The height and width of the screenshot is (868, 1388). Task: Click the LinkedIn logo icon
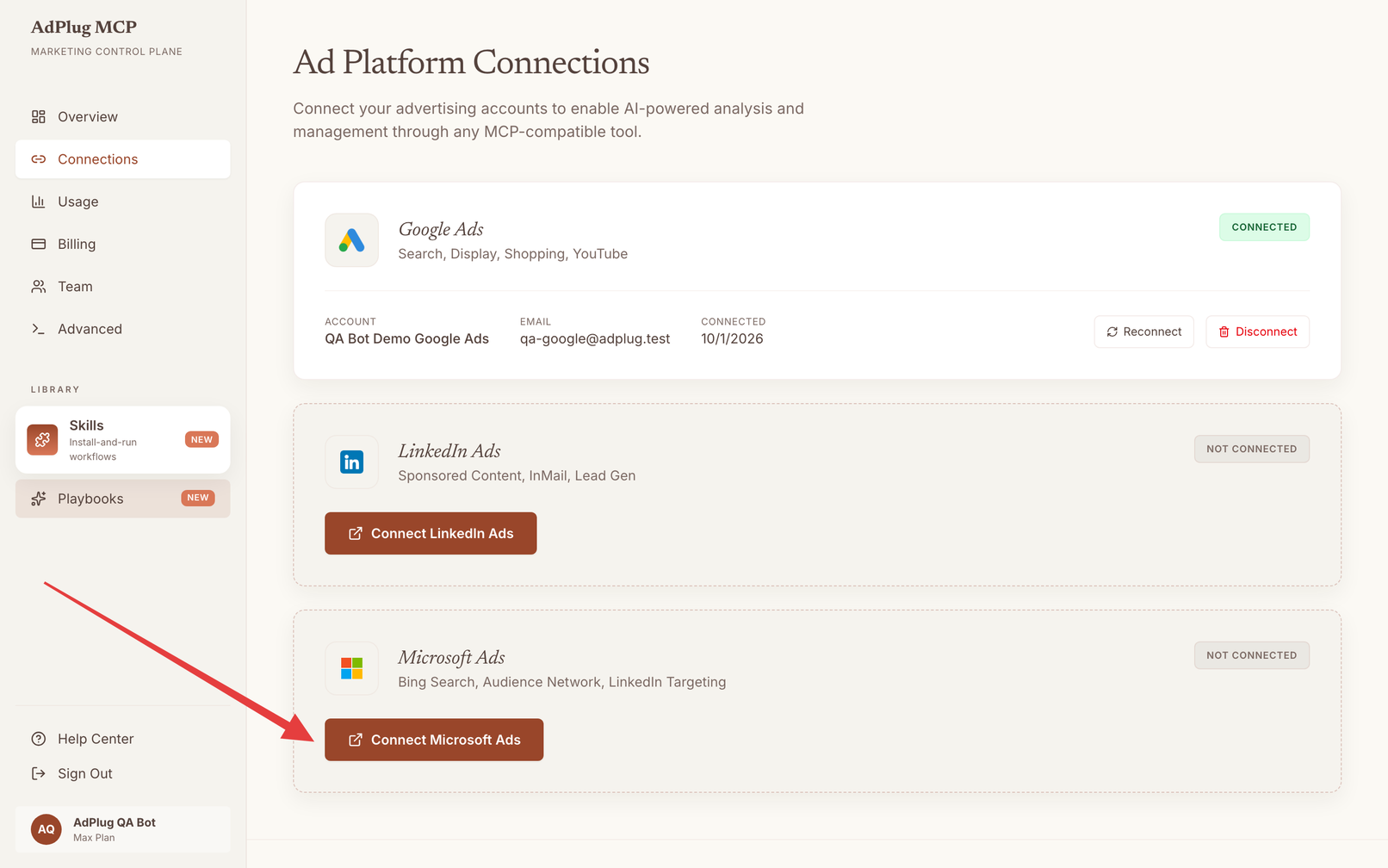(x=351, y=462)
